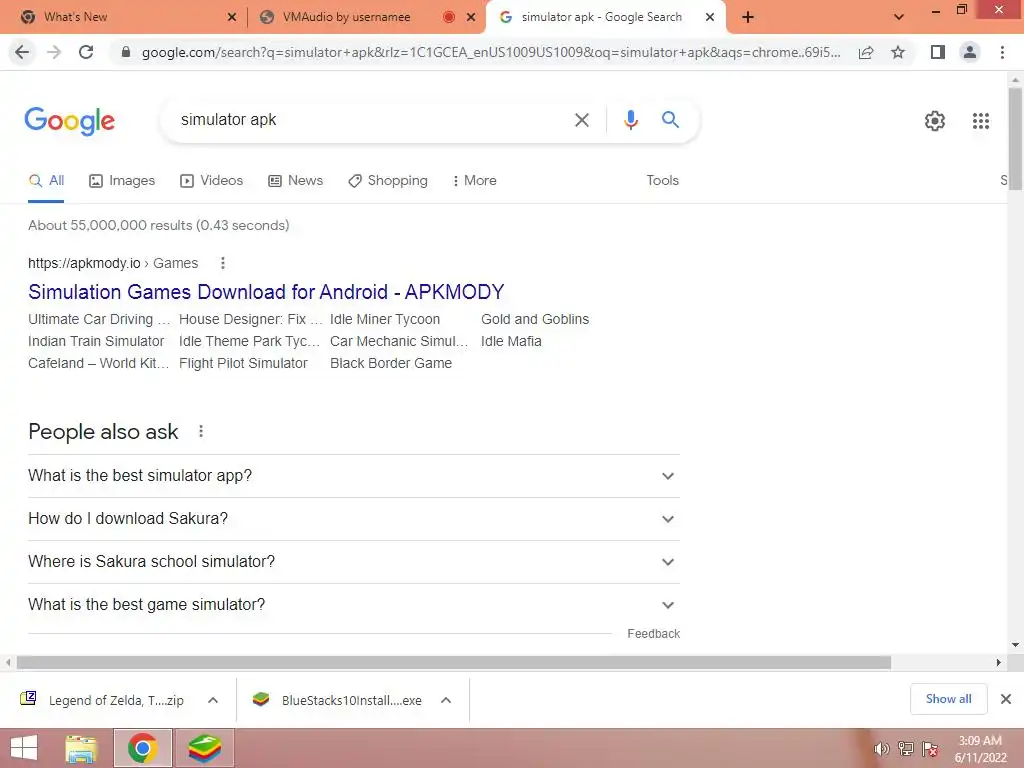
Task: Clear the search box with the X icon
Action: pyautogui.click(x=581, y=120)
